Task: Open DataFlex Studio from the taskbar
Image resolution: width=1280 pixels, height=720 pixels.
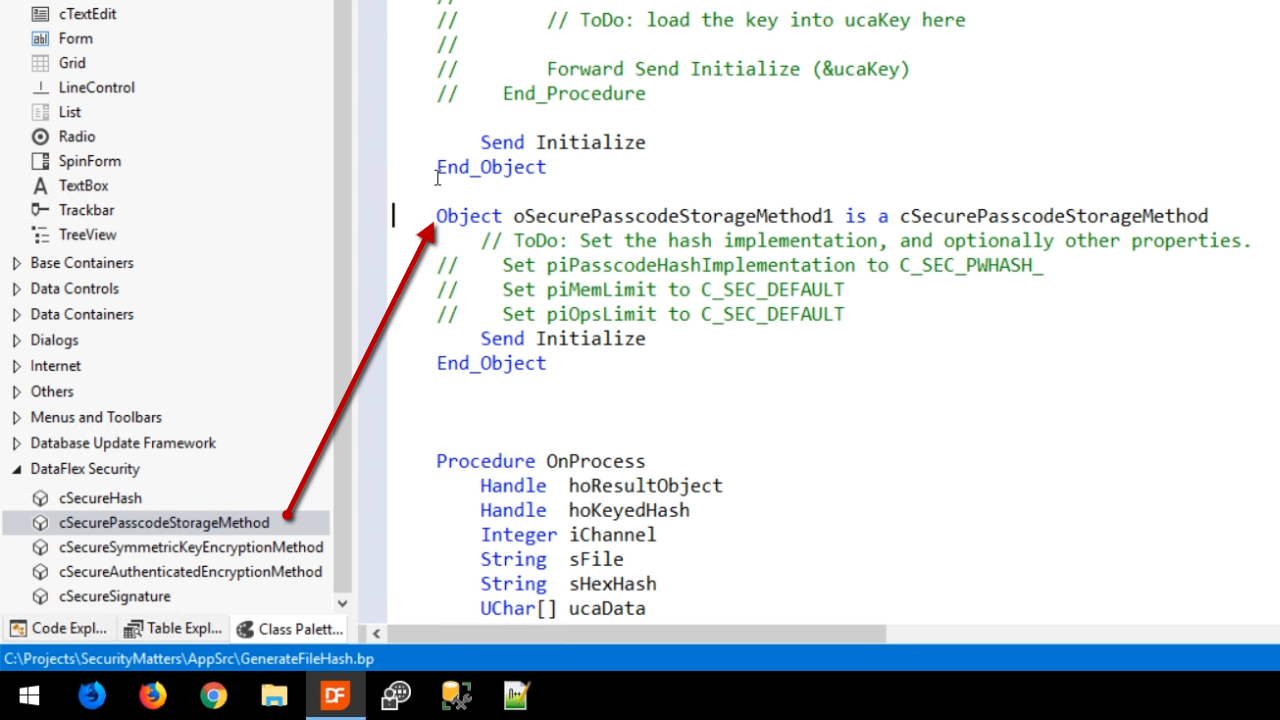Action: click(x=334, y=695)
